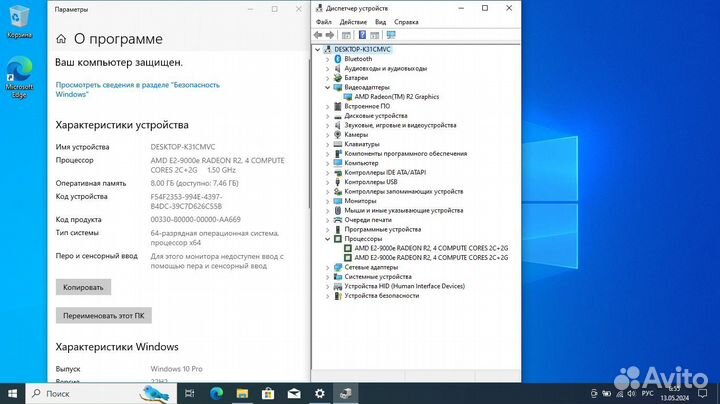The width and height of the screenshot is (720, 404).
Task: Expand the Системные устройства node arrow
Action: 327,277
